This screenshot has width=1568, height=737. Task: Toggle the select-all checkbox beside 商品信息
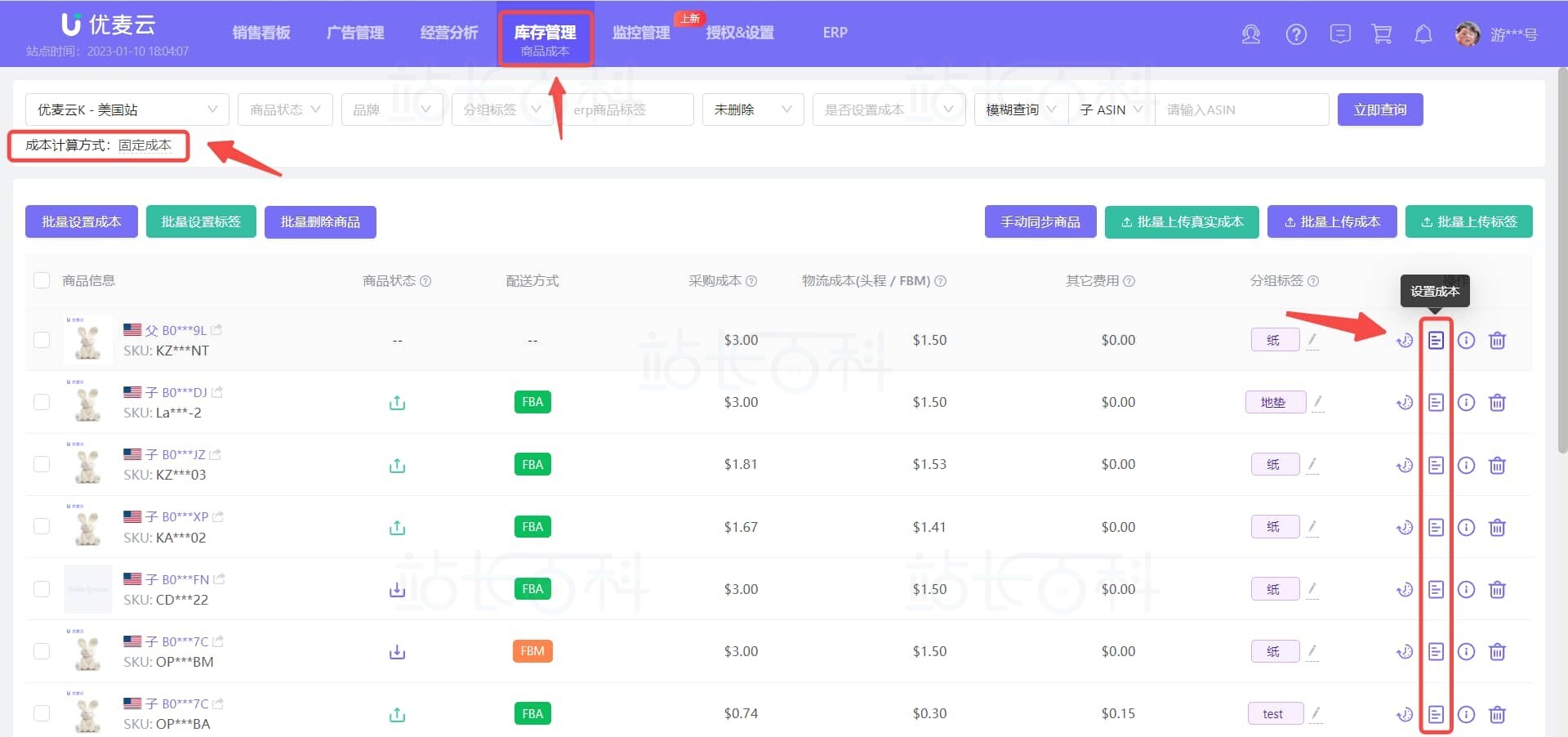[42, 281]
